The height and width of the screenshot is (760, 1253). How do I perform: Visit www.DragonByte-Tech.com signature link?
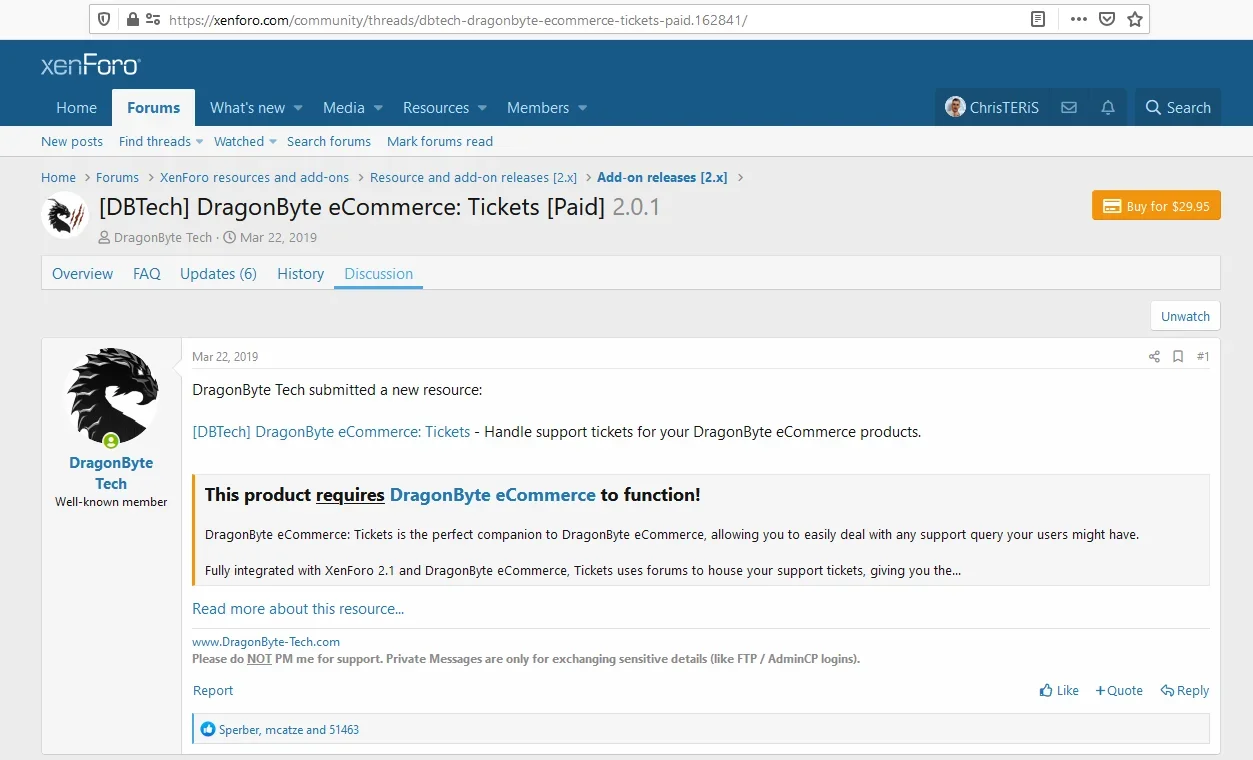click(x=266, y=641)
